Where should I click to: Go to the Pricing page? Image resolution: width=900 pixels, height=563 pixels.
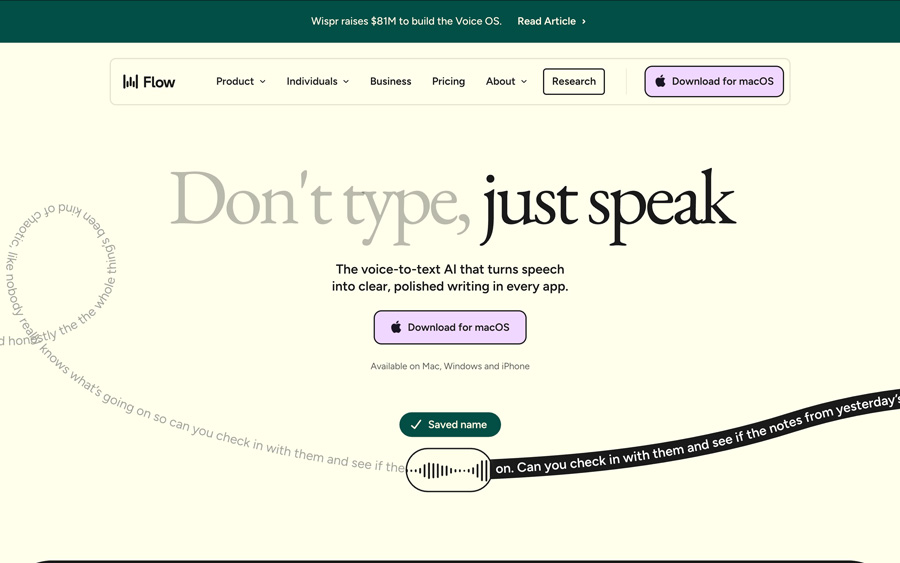448,81
